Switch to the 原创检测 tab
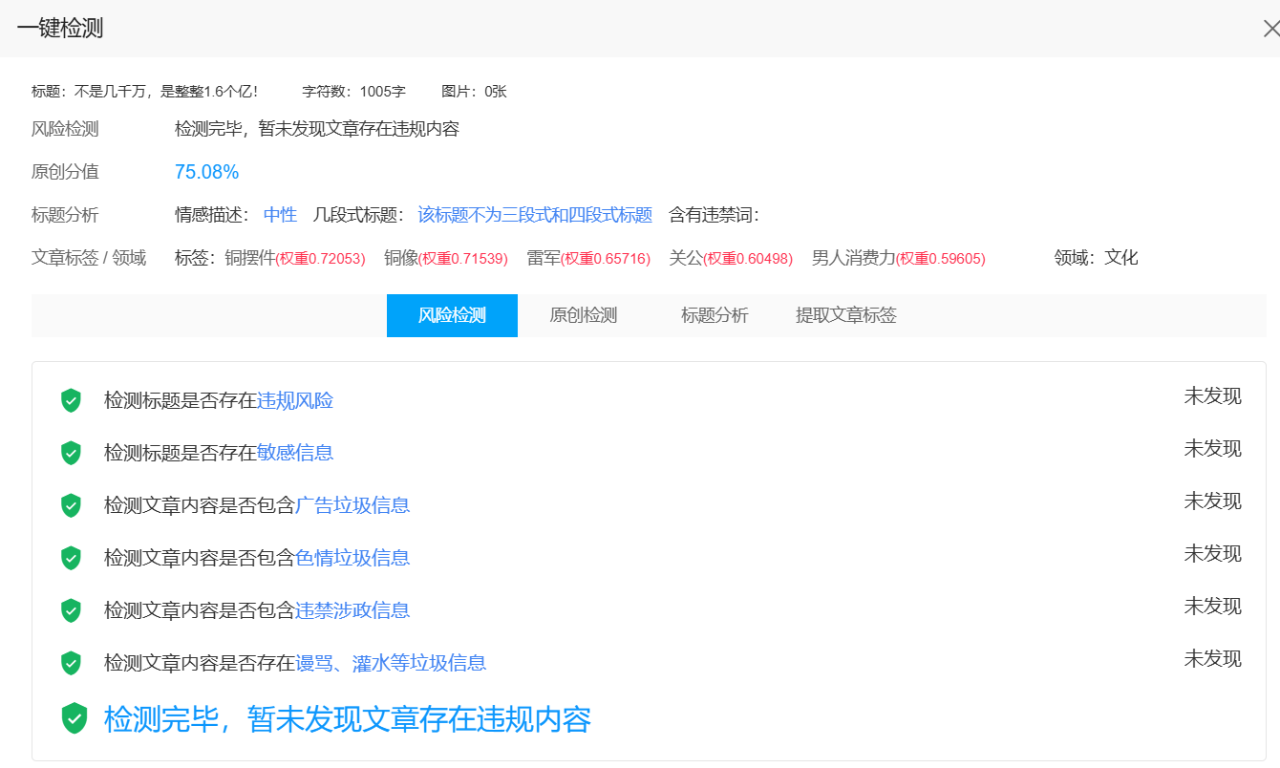This screenshot has width=1280, height=768. [583, 315]
